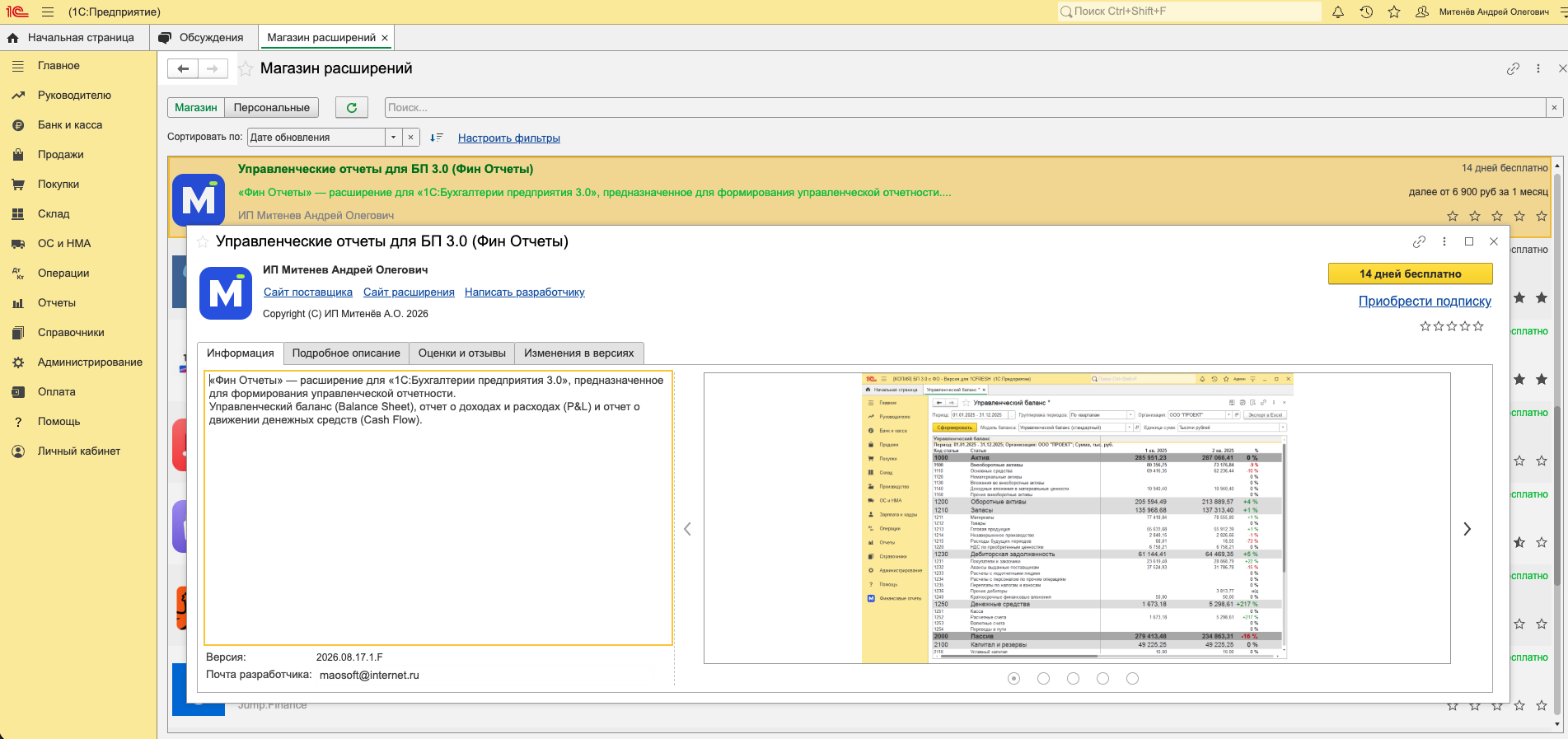Open the Главное section in the sidebar

(59, 66)
